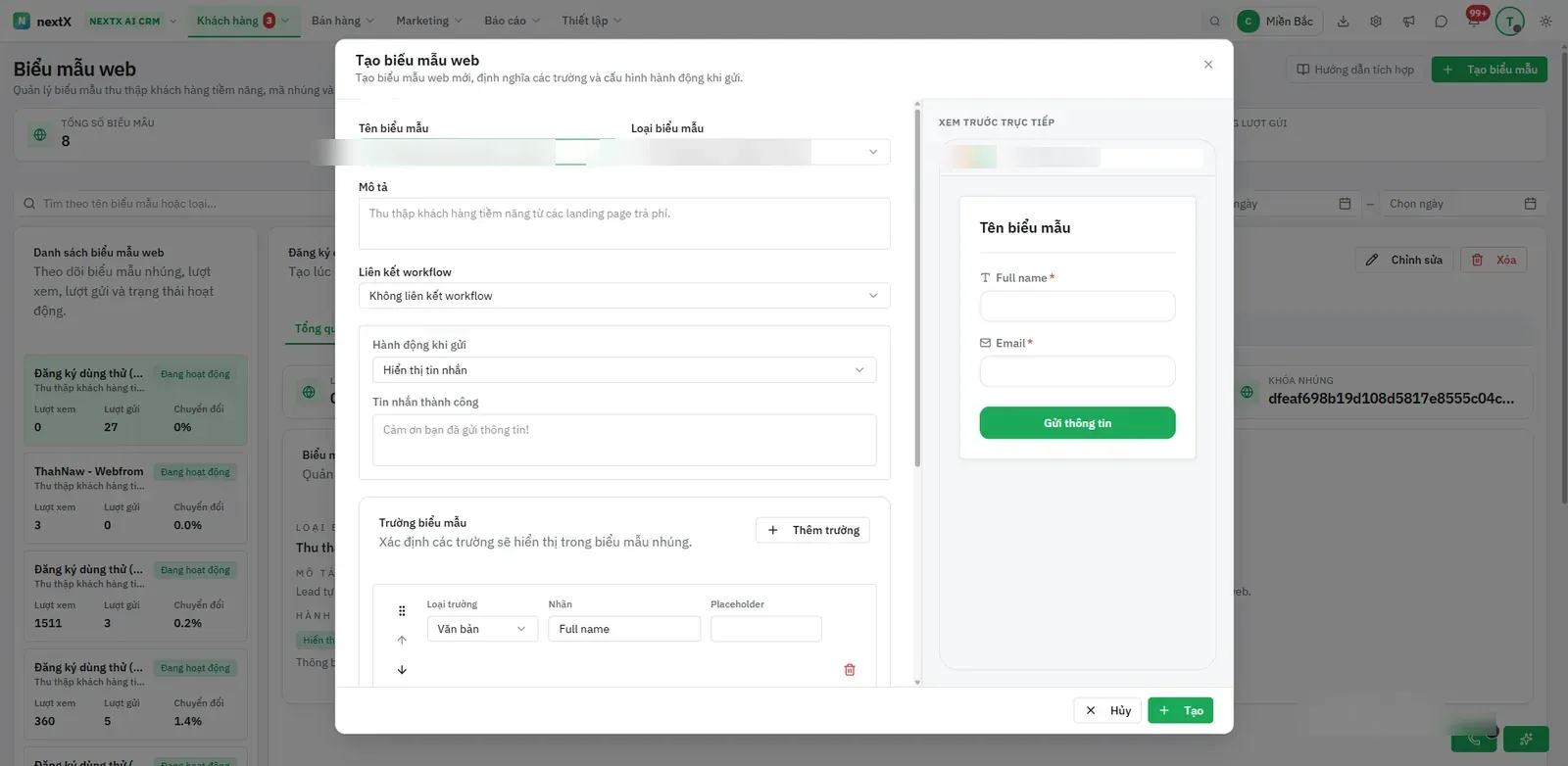Click the drag handle of Full name field row
1568x766 pixels.
pos(402,611)
